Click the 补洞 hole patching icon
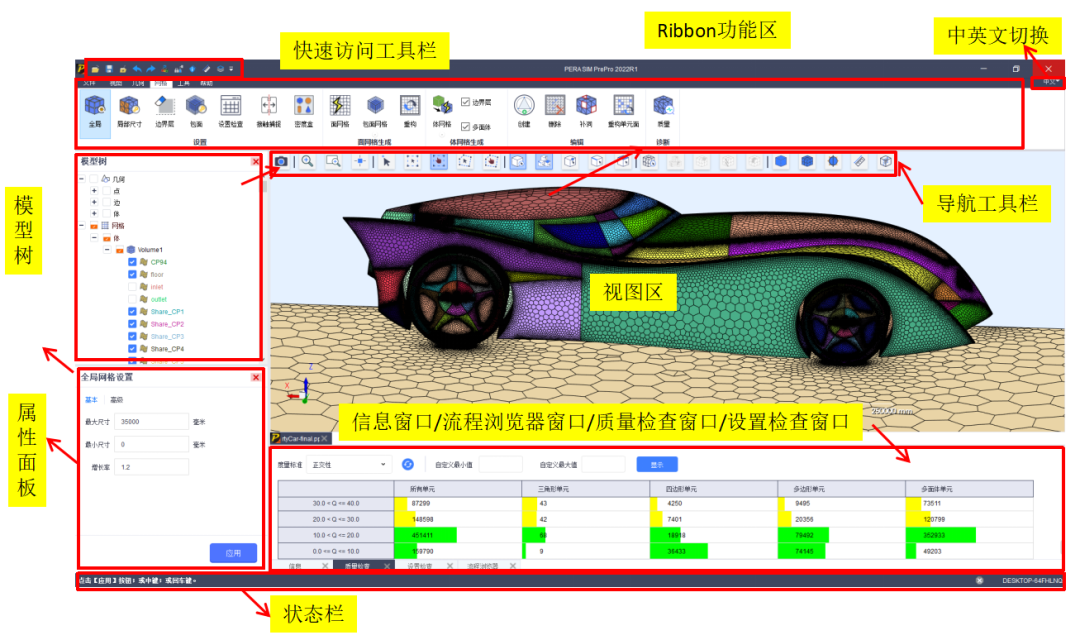 [587, 109]
